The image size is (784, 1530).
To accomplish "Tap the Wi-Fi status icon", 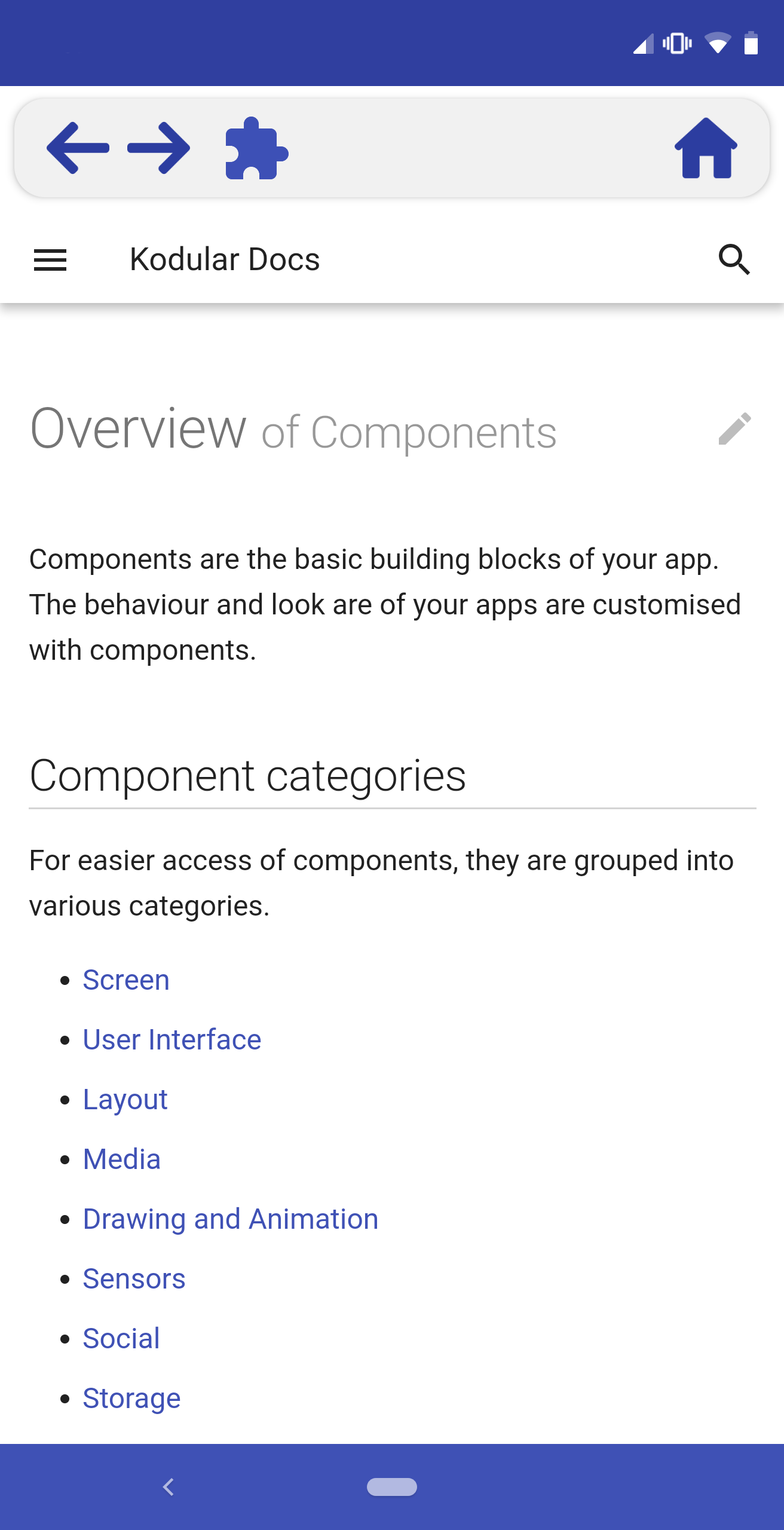I will 717,44.
